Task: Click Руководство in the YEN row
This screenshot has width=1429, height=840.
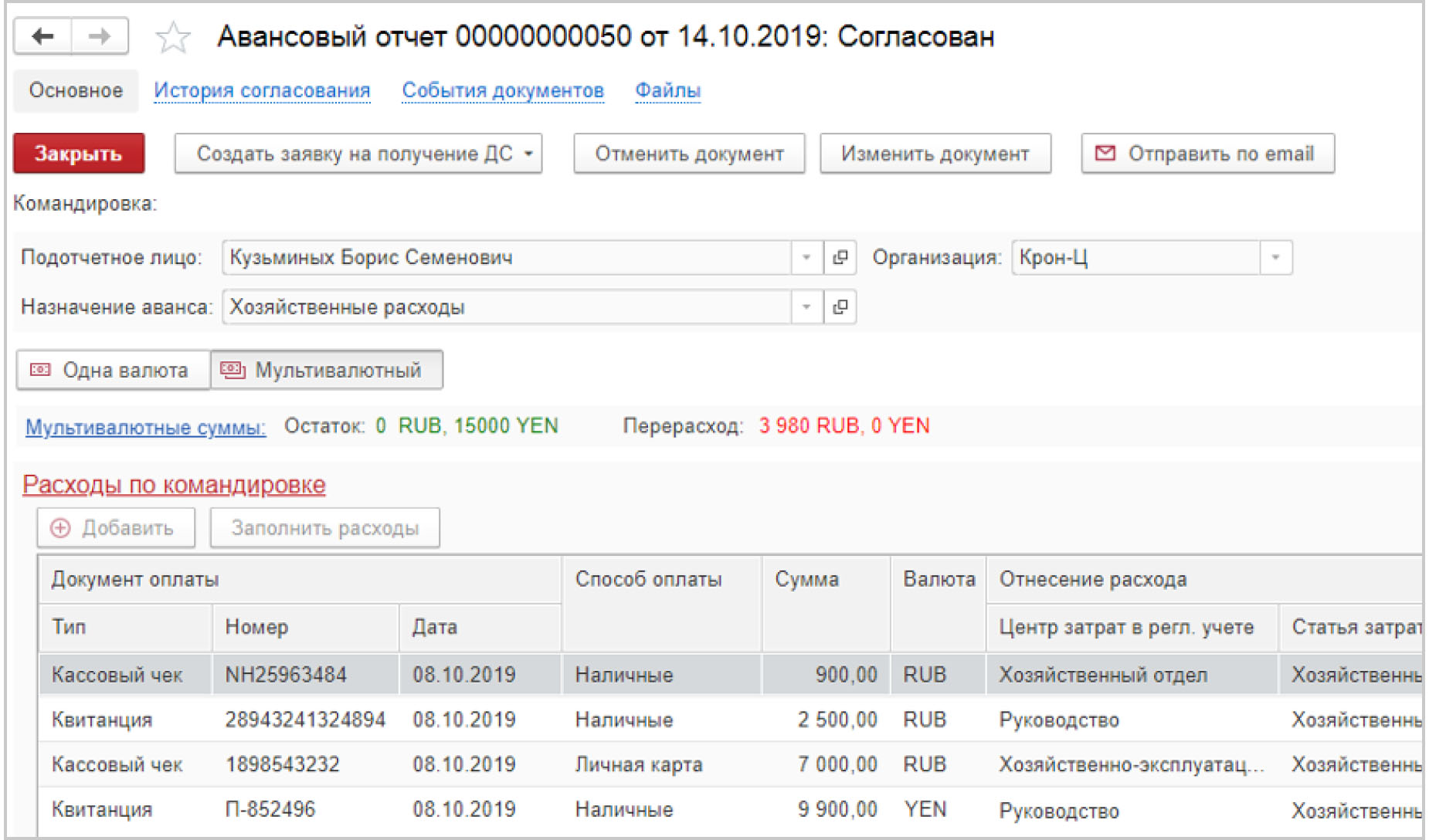Action: (x=1132, y=809)
